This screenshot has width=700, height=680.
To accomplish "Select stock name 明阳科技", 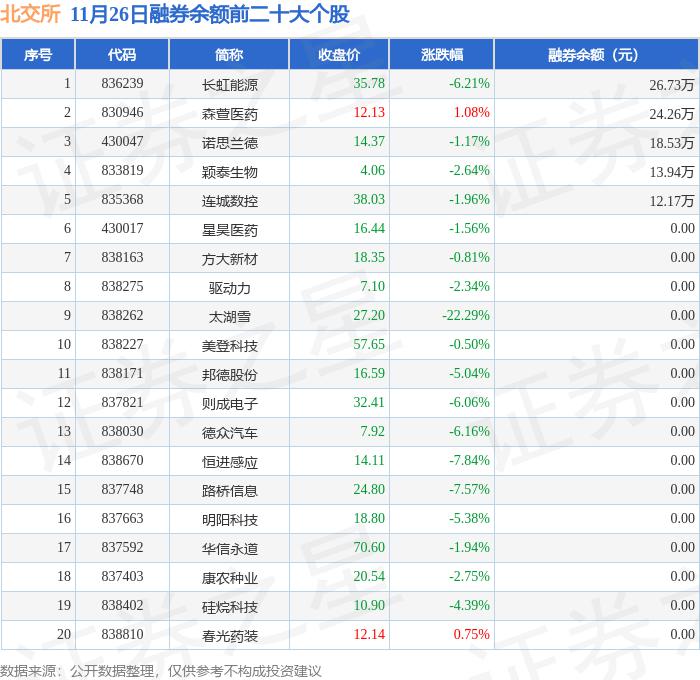I will click(x=229, y=520).
